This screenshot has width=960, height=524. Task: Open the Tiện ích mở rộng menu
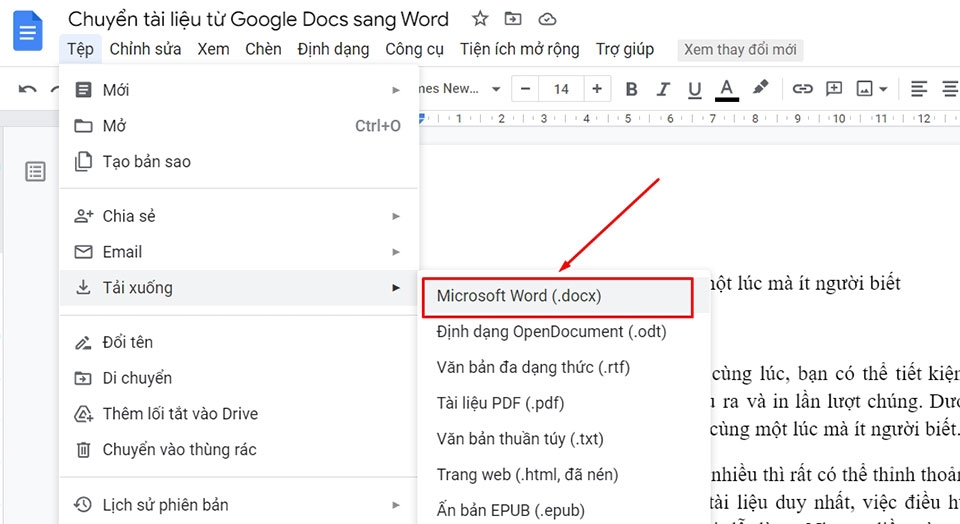tap(519, 49)
